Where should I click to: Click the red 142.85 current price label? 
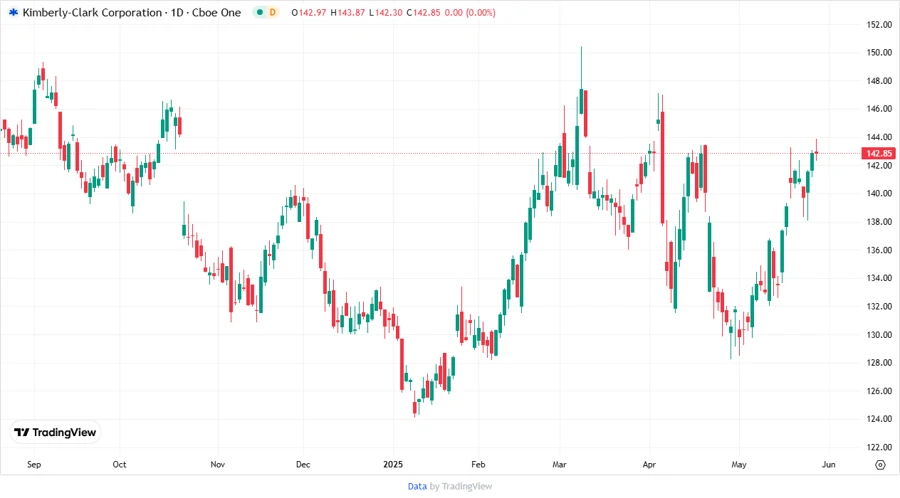[879, 153]
